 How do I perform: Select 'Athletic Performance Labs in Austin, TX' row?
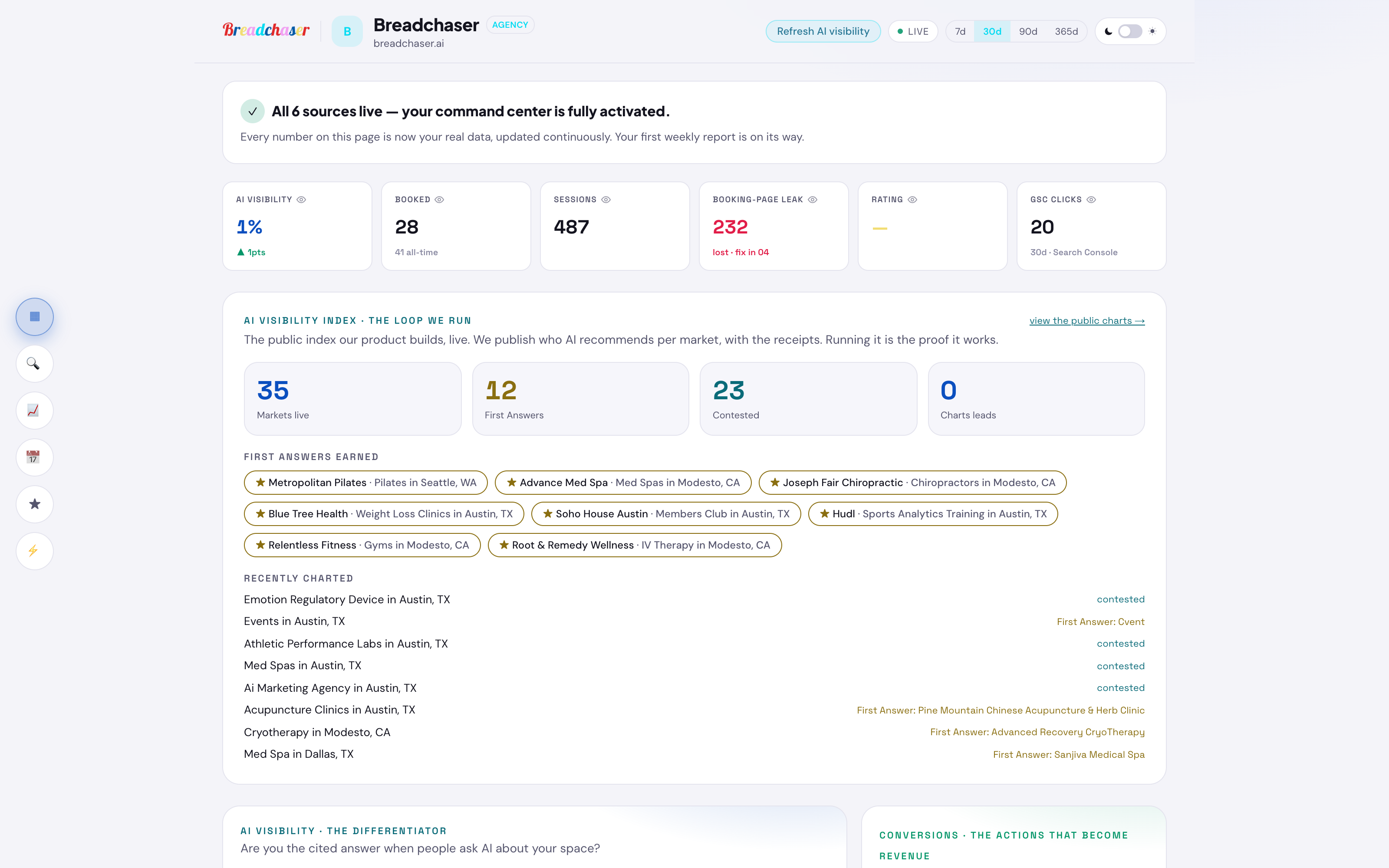[694, 644]
